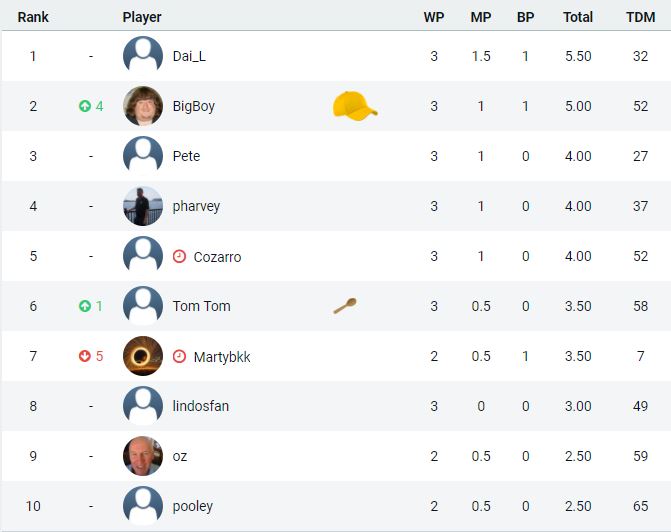
Task: Open BigBoy's profile photo
Action: point(143,106)
